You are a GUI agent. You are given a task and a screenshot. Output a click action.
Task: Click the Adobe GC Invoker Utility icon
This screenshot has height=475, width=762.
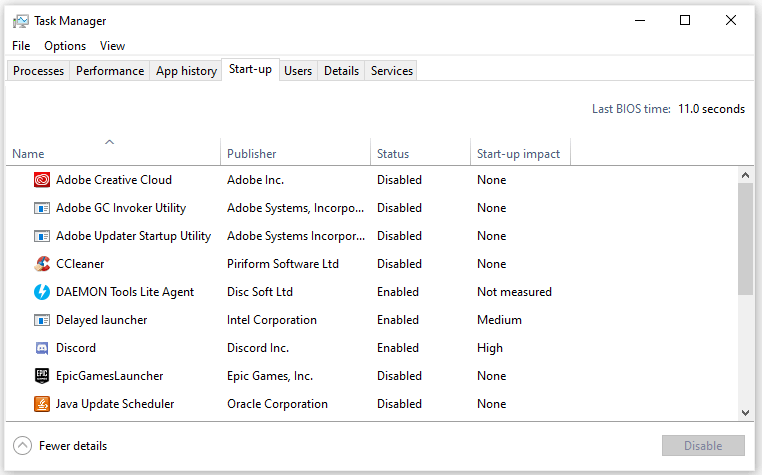click(x=42, y=208)
